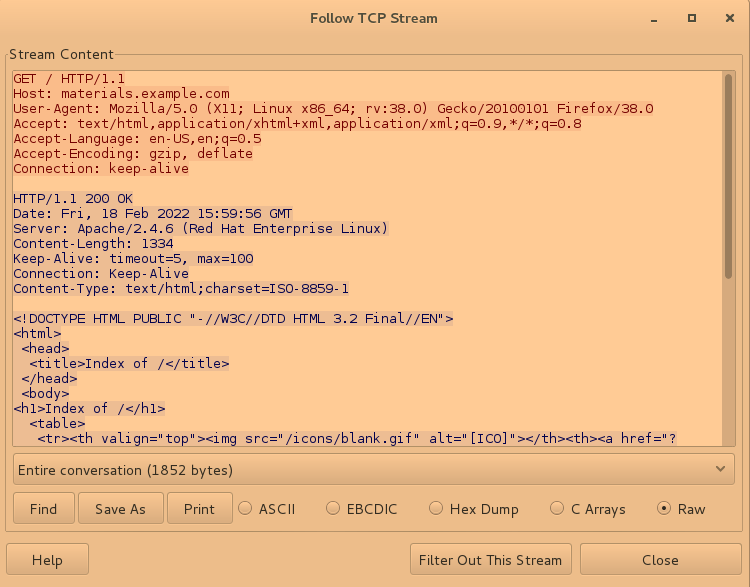Open the Help dialog
Viewport: 750px width, 587px height.
(x=47, y=560)
